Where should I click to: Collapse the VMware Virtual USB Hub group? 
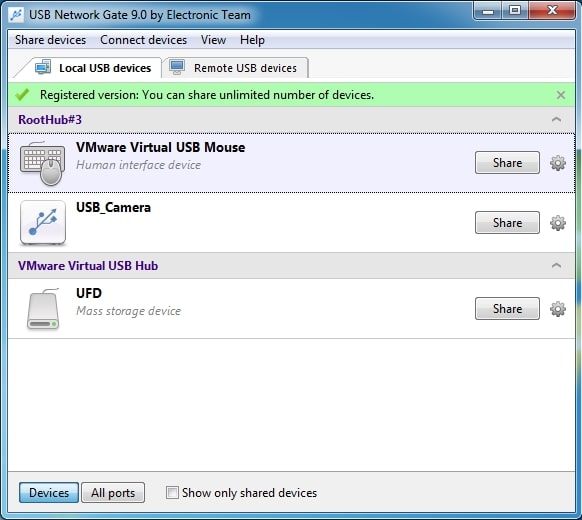556,265
